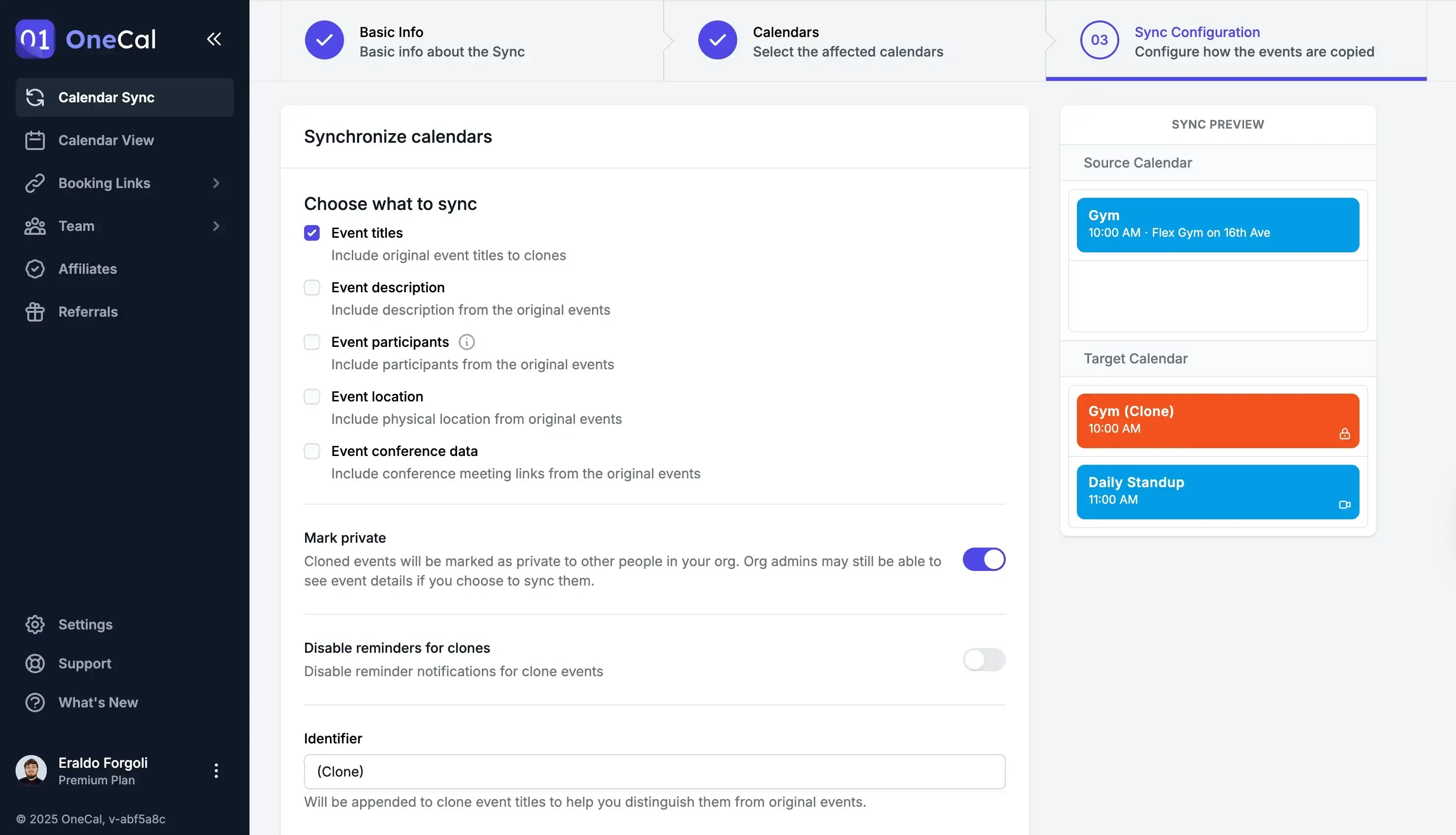Go to Calendar View in sidebar
Viewport: 1456px width, 835px height.
pos(106,140)
